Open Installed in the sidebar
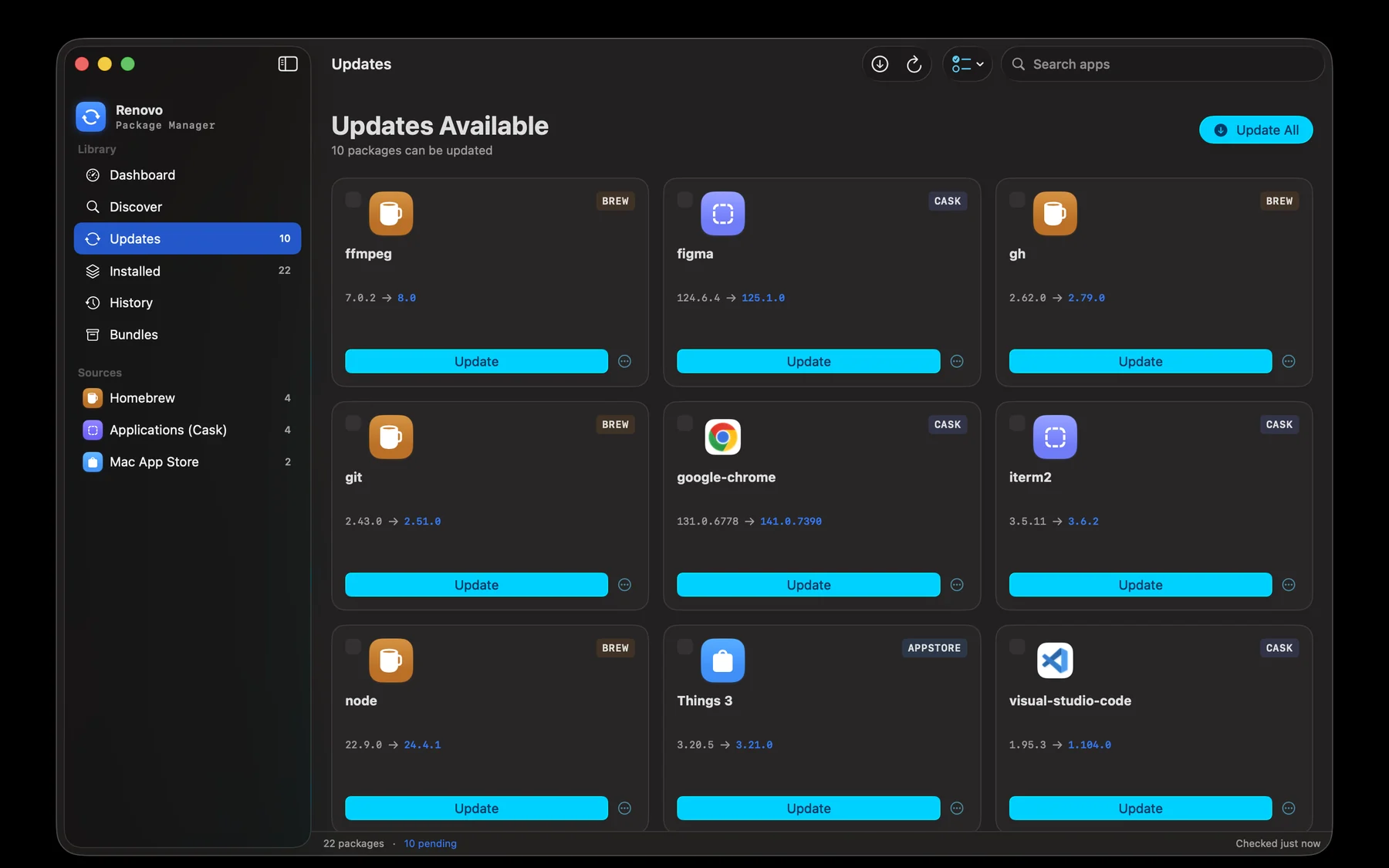 (188, 271)
